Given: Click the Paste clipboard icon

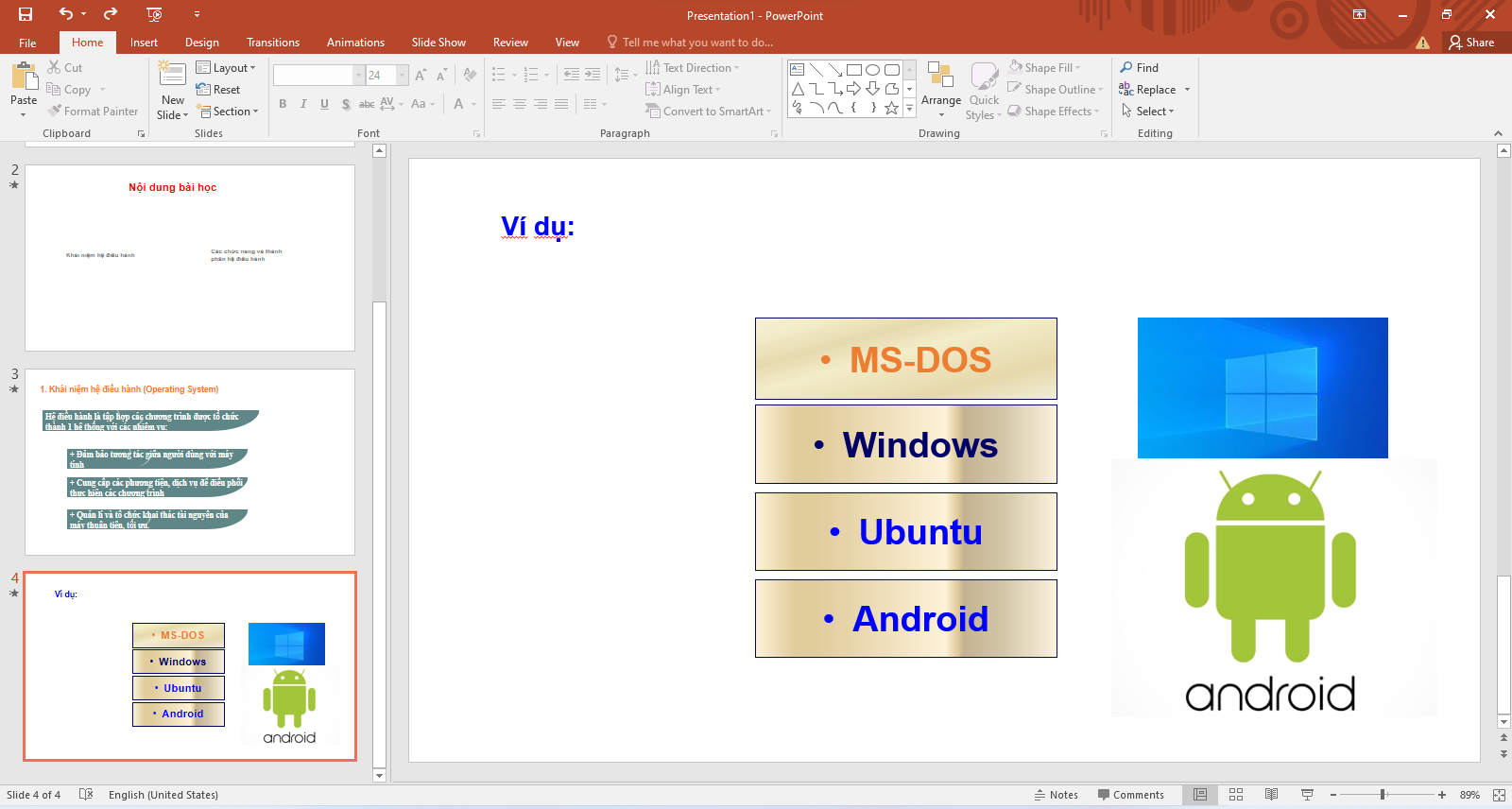Looking at the screenshot, I should point(24,76).
